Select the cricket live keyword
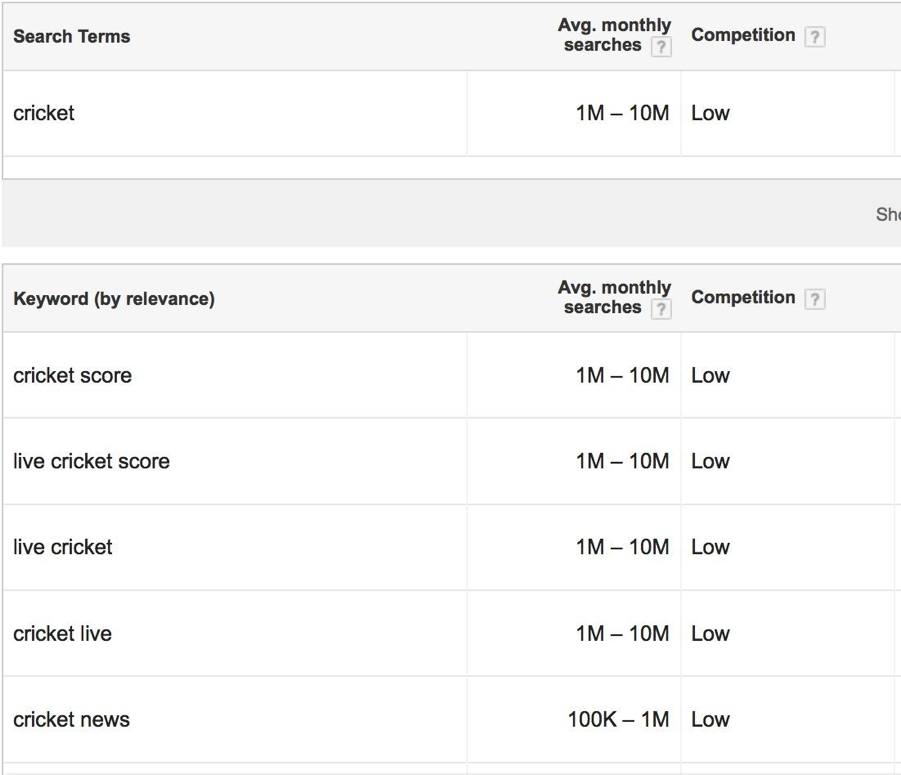The image size is (901, 775). pyautogui.click(x=62, y=633)
